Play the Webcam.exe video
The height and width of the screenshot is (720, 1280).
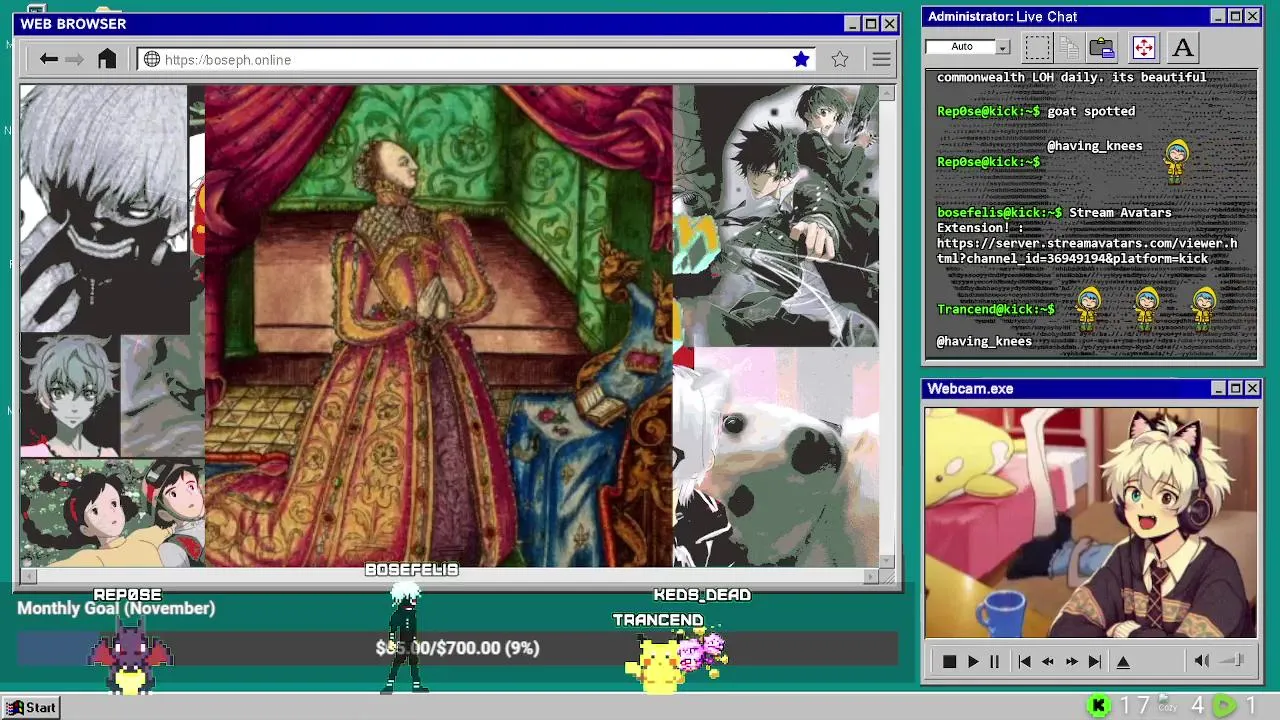pyautogui.click(x=972, y=661)
